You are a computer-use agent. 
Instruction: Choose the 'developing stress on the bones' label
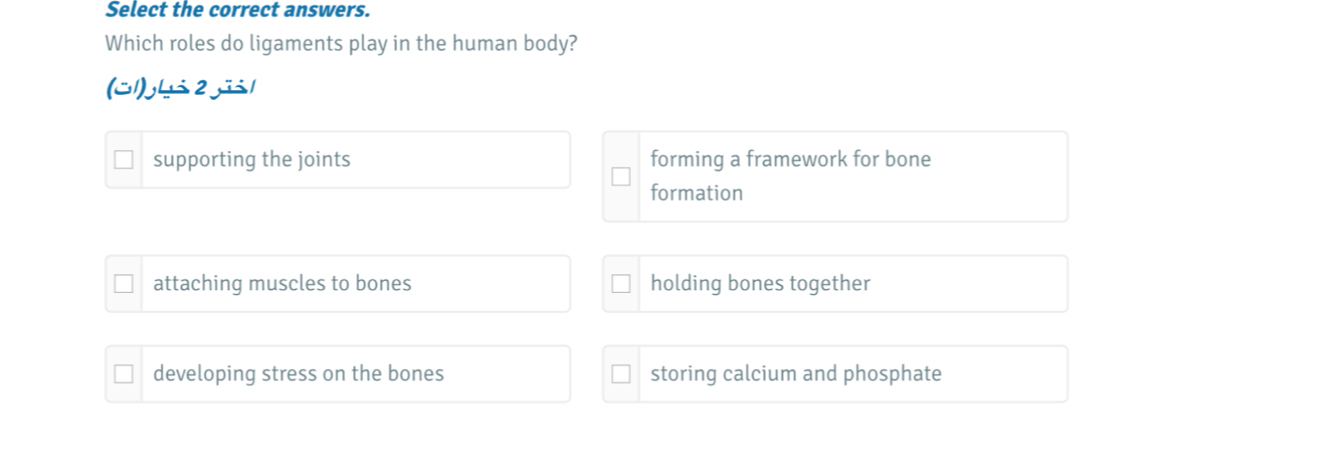(298, 374)
